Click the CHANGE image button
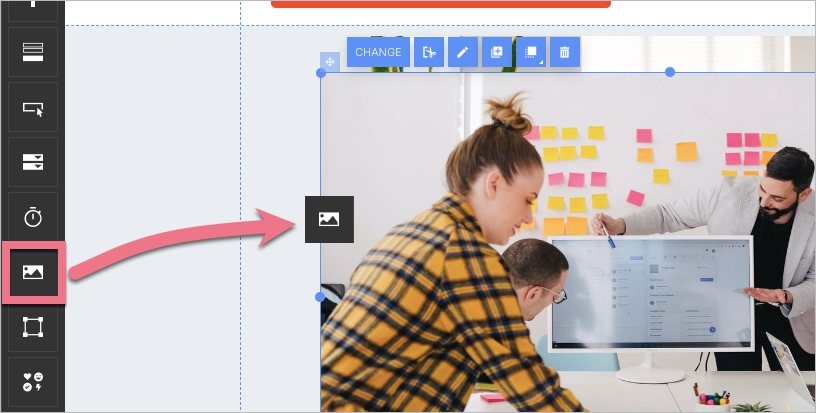The height and width of the screenshot is (413, 816). pyautogui.click(x=378, y=52)
